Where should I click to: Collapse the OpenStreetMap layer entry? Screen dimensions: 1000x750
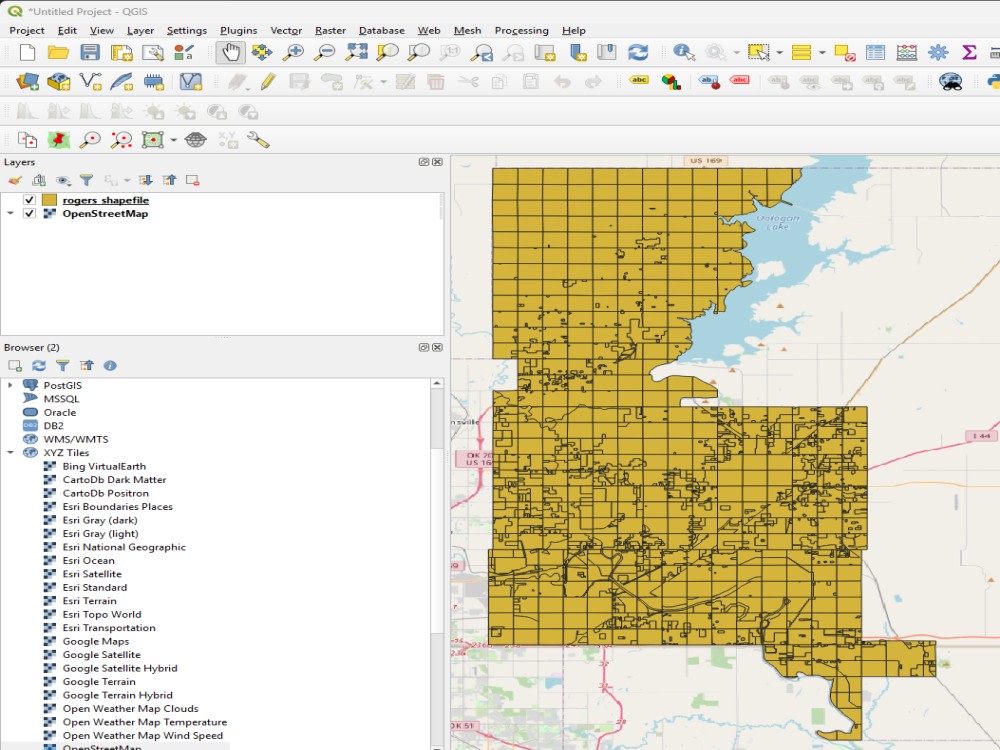(10, 214)
